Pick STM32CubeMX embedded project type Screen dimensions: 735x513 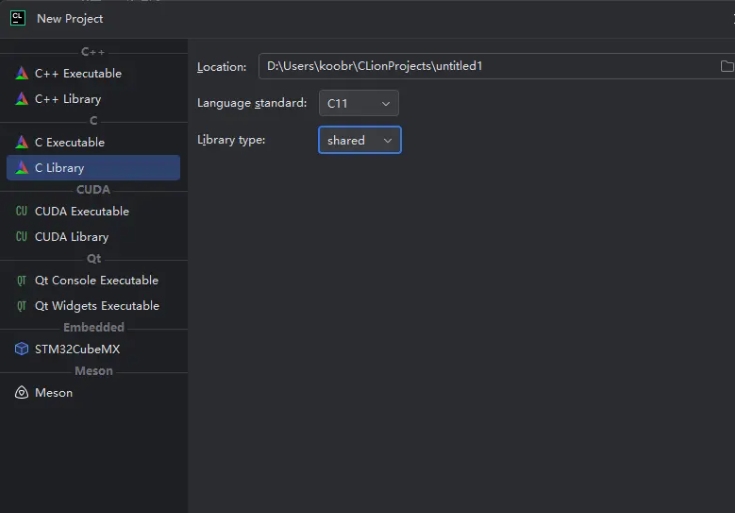pyautogui.click(x=77, y=349)
